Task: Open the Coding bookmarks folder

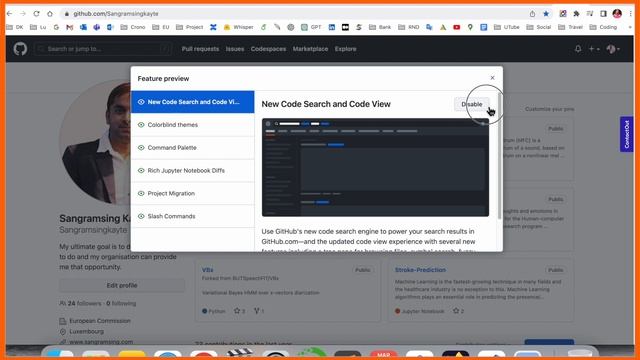Action: pos(603,27)
